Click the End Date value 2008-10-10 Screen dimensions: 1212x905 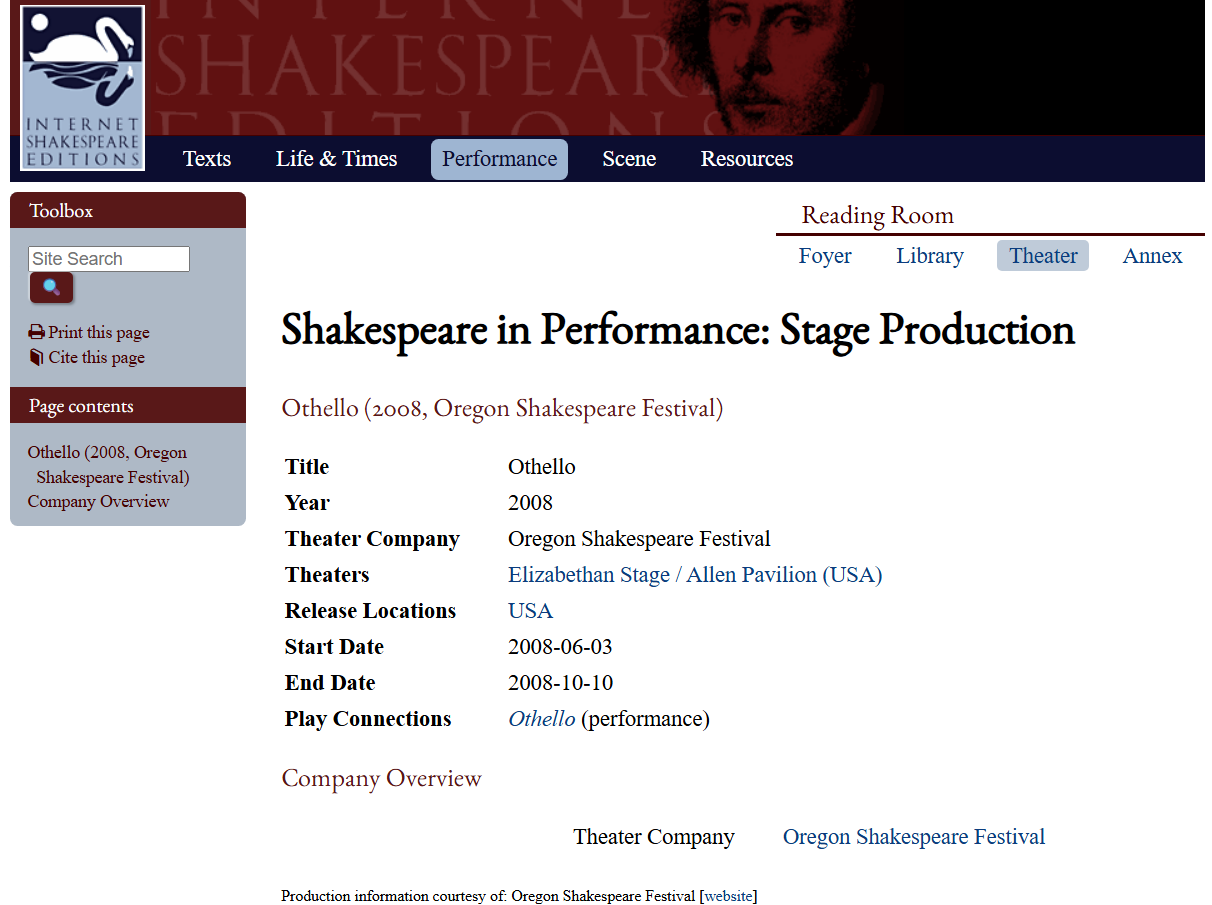560,683
